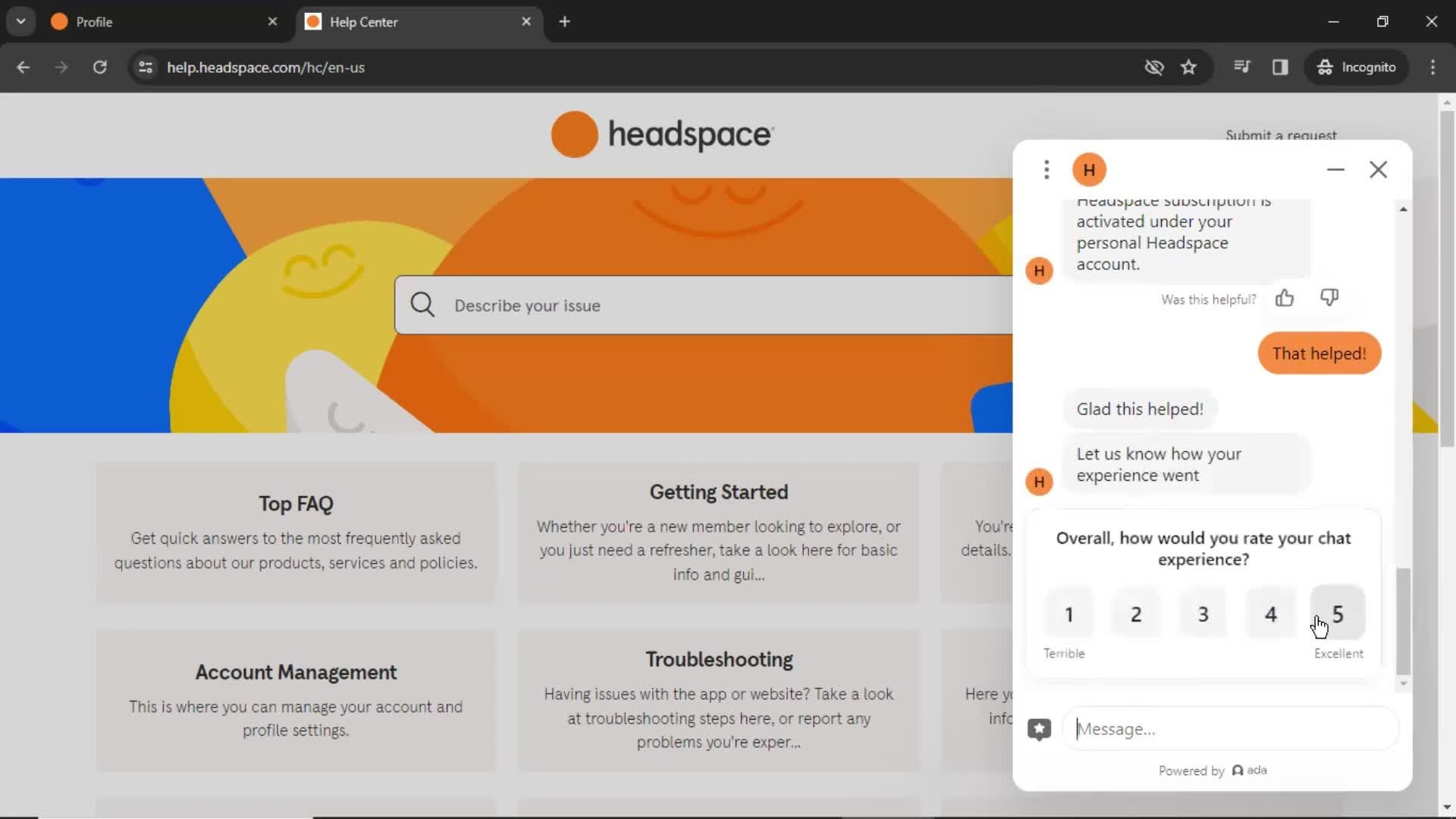1456x819 pixels.
Task: Click the page scrollbar down arrow
Action: coord(1447,808)
